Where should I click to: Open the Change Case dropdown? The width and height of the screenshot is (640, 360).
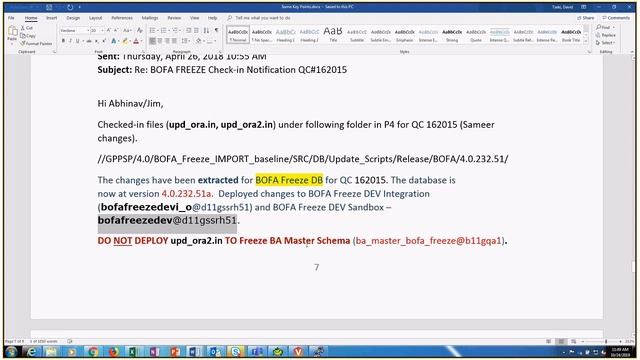click(127, 31)
